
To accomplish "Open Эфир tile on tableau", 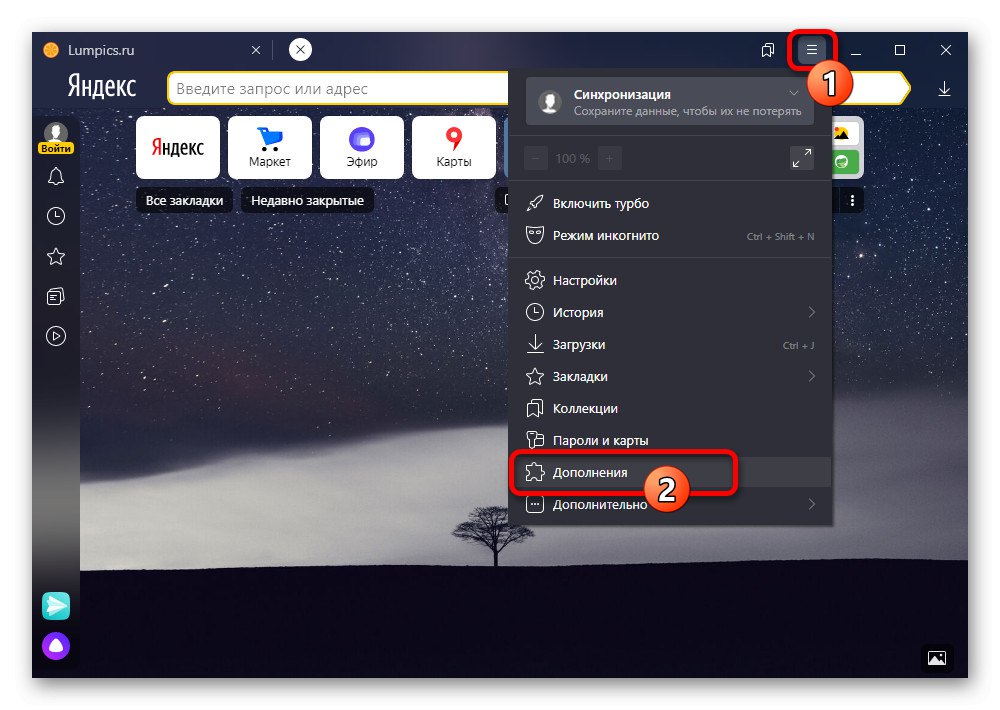I will [x=362, y=147].
